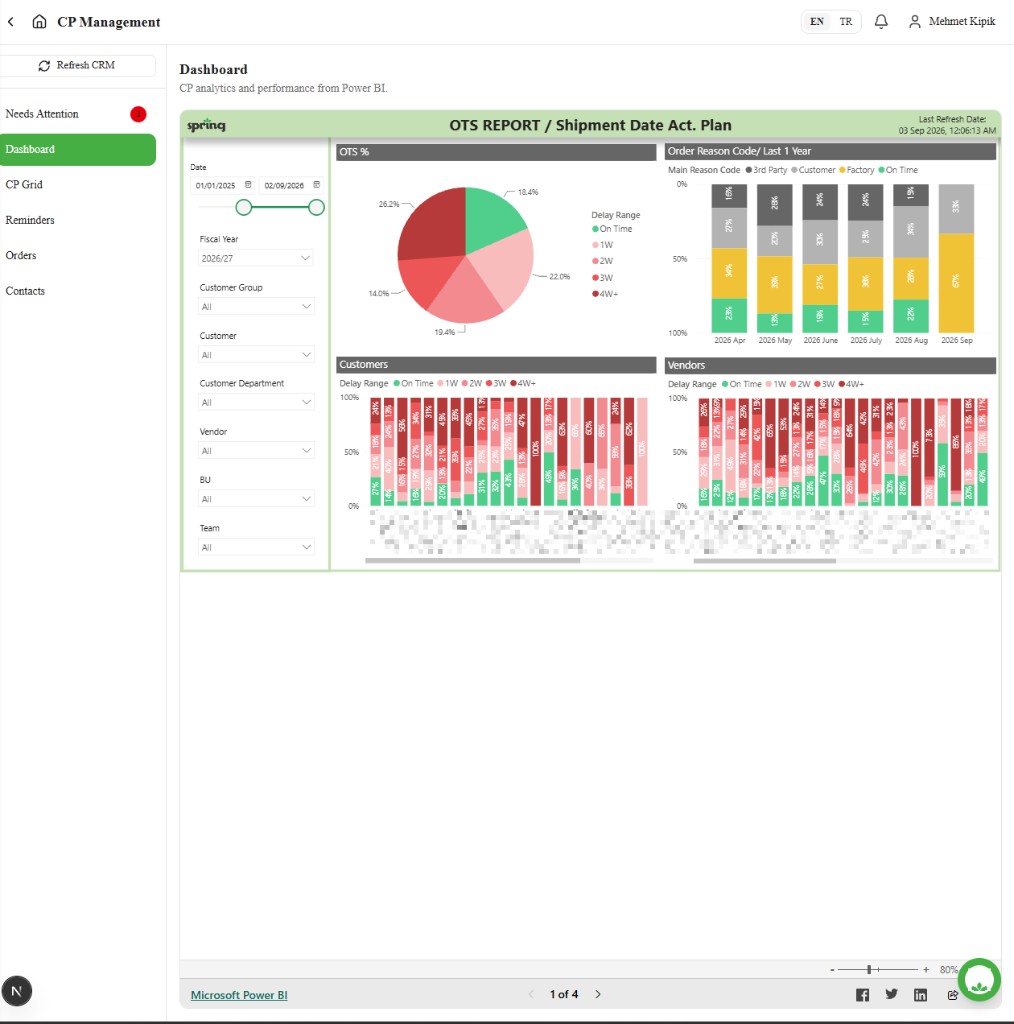This screenshot has height=1024, width=1014.
Task: Go to the previous report page arrow
Action: (x=531, y=994)
